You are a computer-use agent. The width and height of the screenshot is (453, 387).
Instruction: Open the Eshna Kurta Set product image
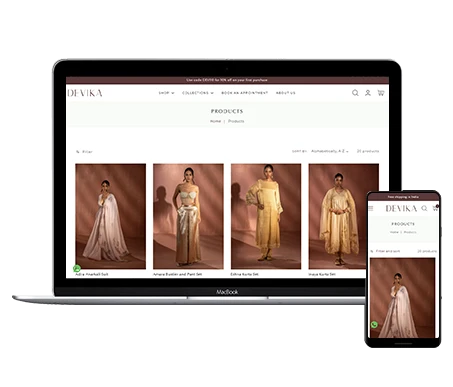[x=266, y=216]
